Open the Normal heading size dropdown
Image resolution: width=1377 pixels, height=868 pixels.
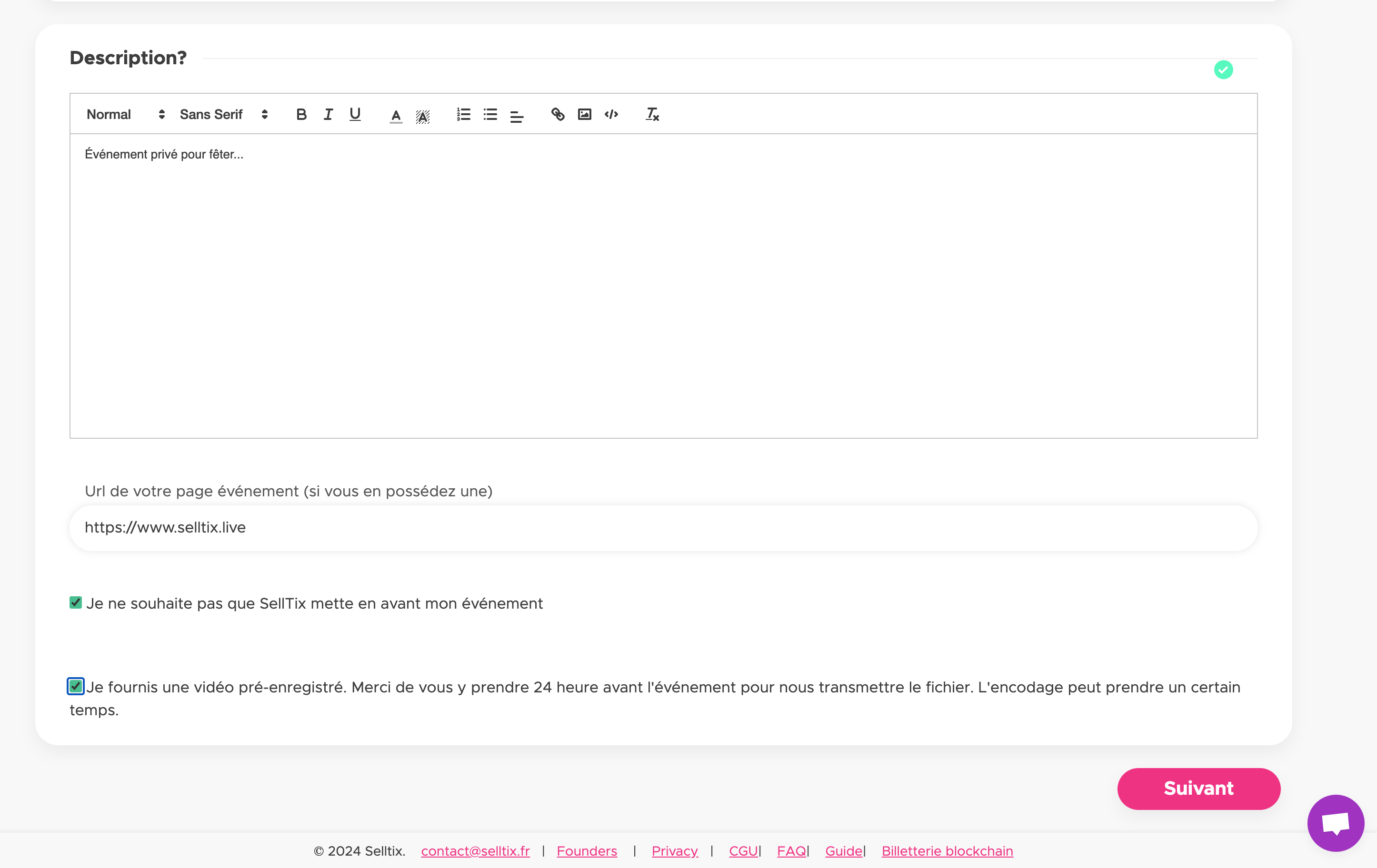(126, 114)
